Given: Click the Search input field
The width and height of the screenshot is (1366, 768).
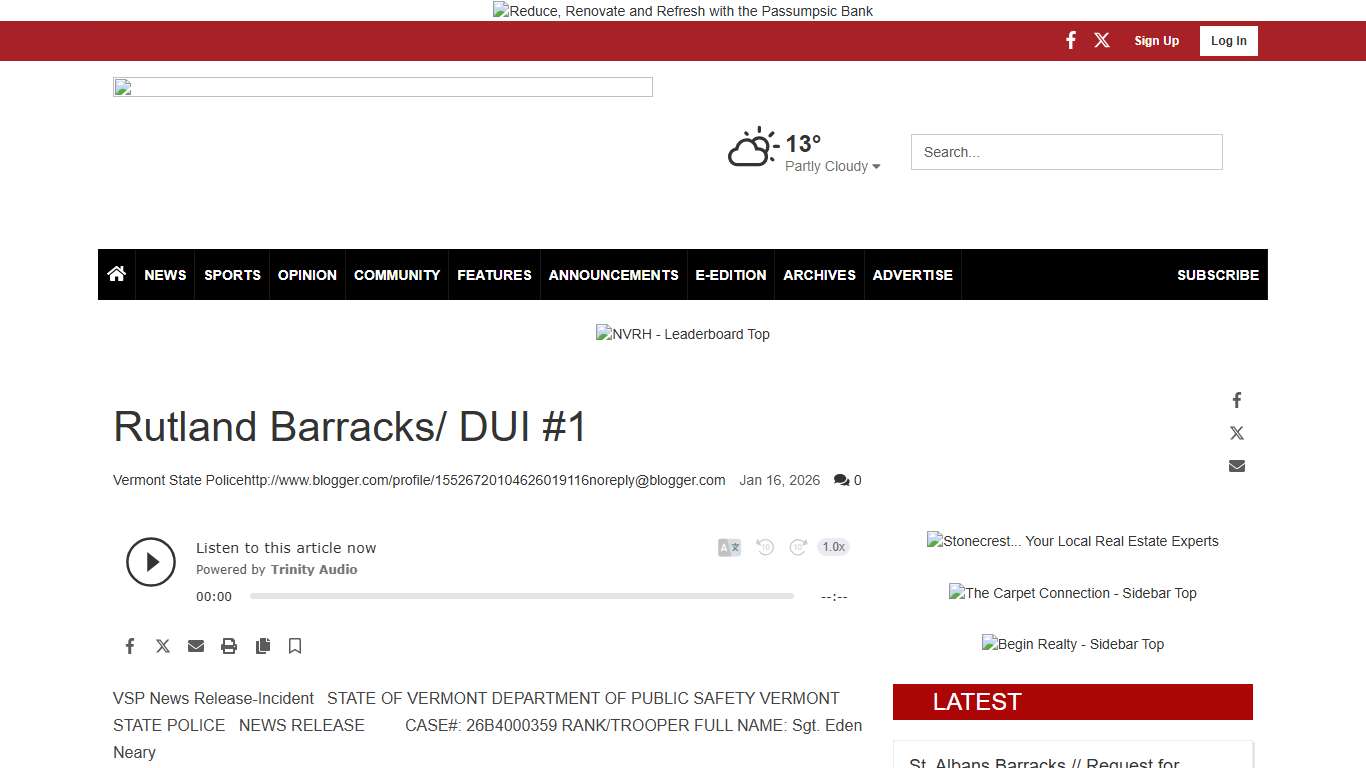Looking at the screenshot, I should click(x=1066, y=152).
